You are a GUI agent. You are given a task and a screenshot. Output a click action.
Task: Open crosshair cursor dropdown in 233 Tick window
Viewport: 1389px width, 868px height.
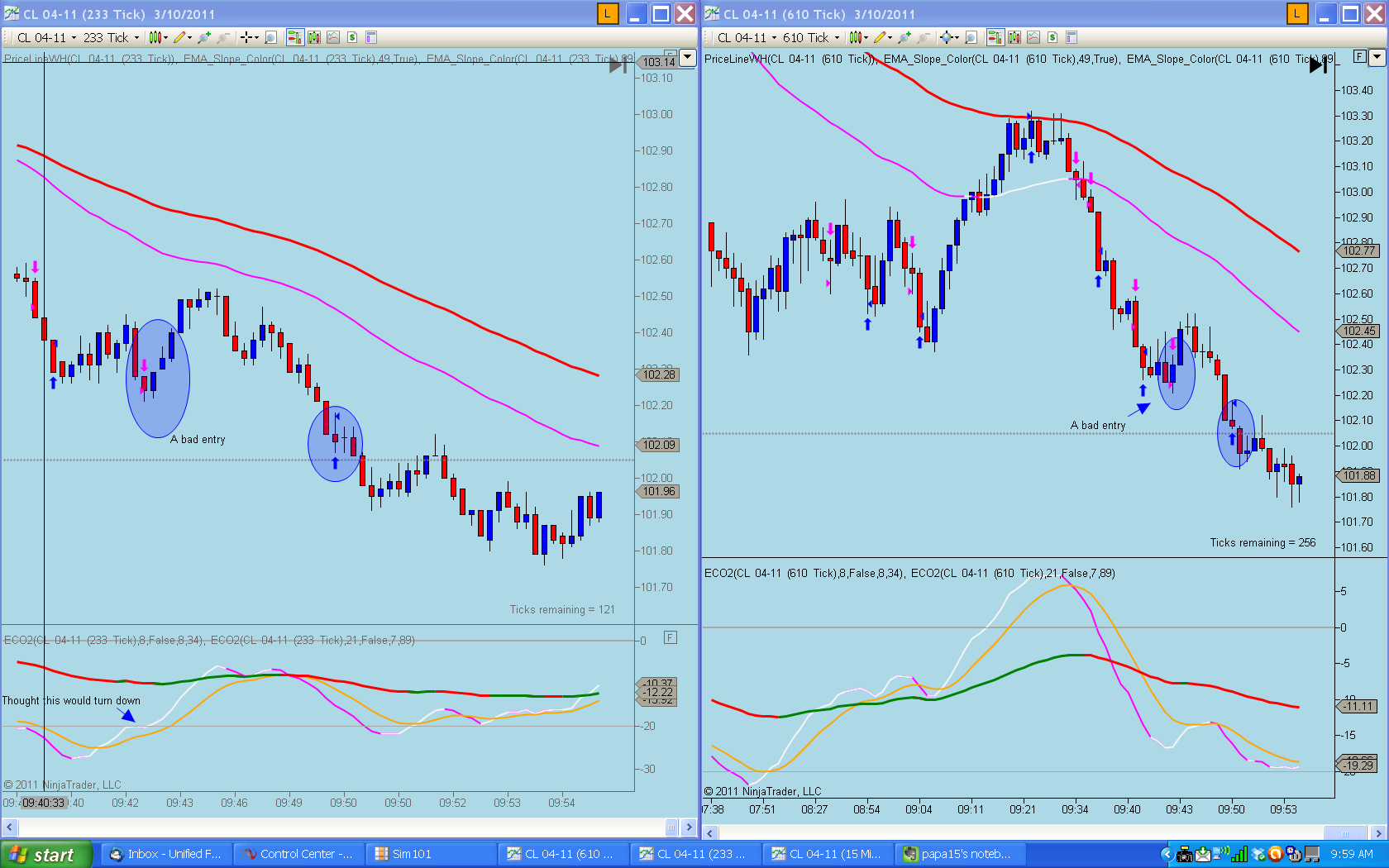pyautogui.click(x=249, y=37)
